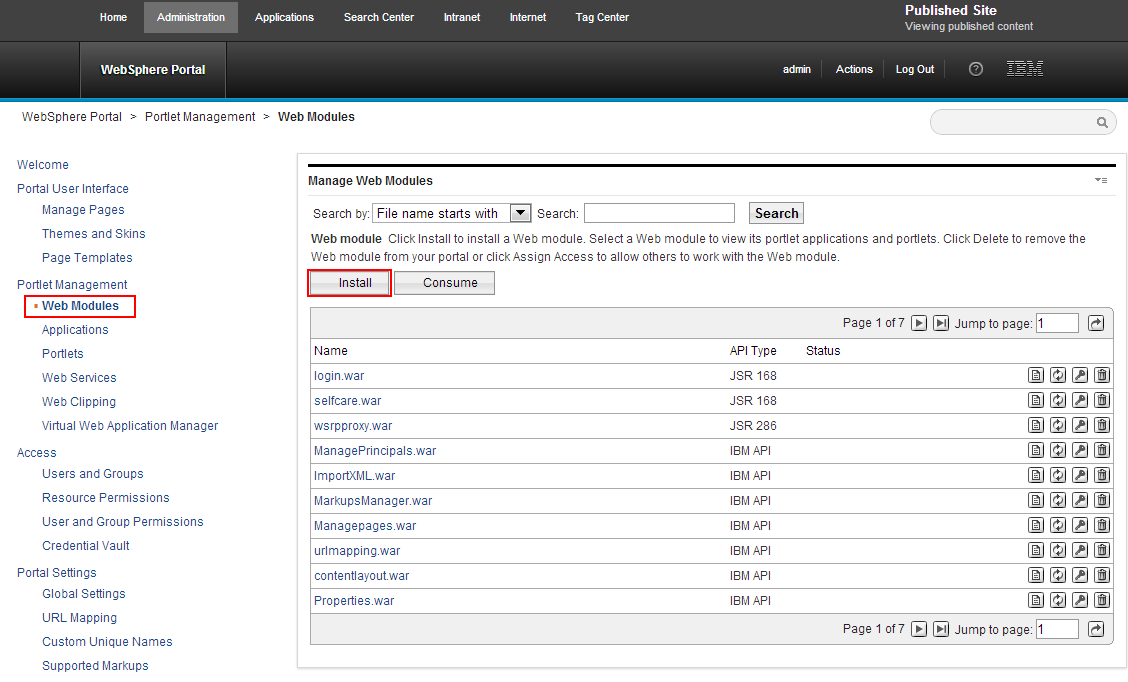
Task: Assign access key icon for ImportXML.war
Action: (x=1080, y=475)
